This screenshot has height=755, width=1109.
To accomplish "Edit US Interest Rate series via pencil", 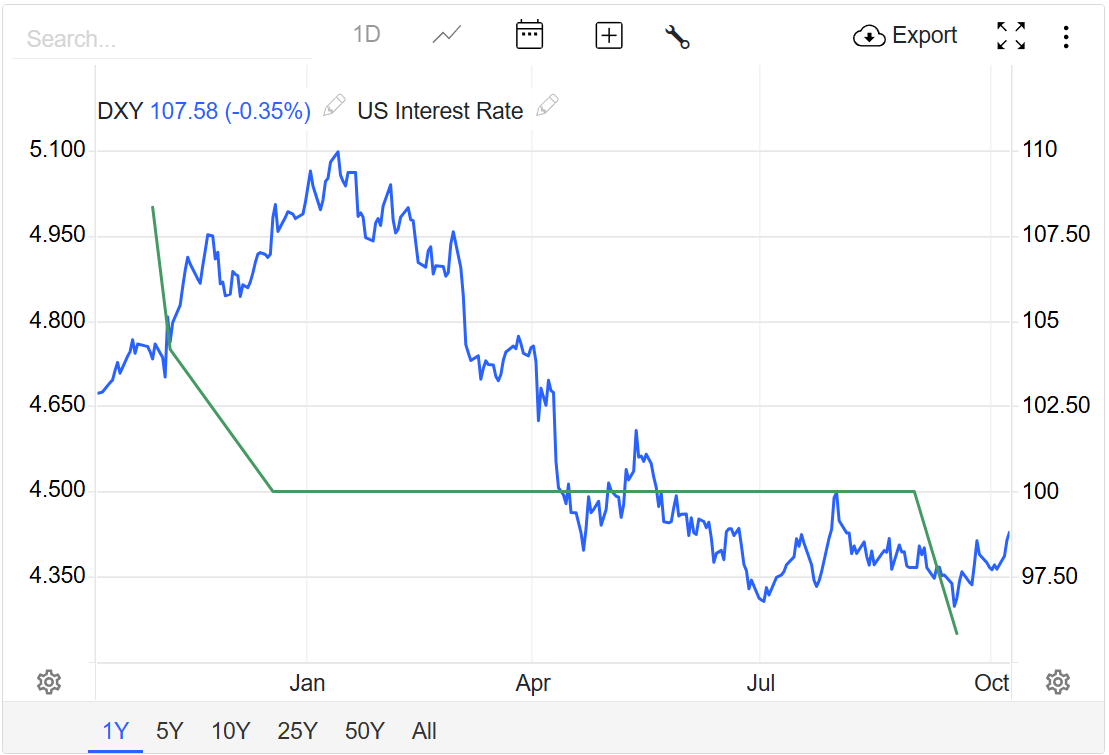I will pyautogui.click(x=547, y=106).
